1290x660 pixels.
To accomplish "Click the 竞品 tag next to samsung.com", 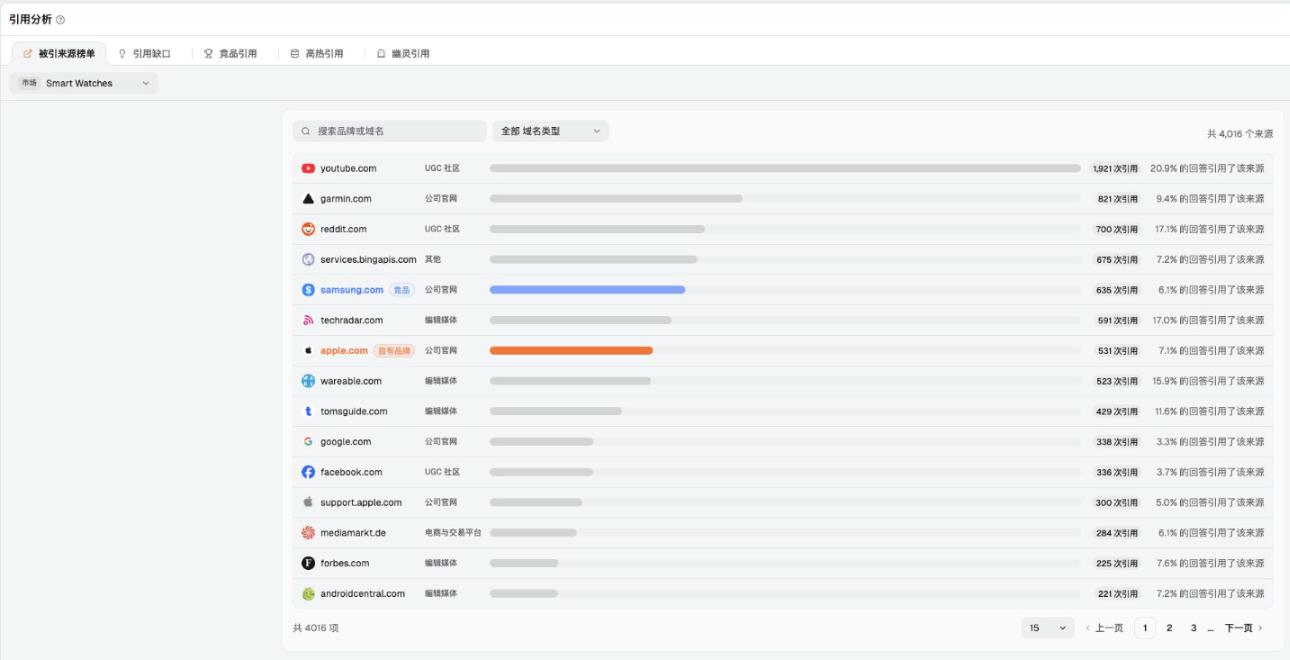I will click(402, 290).
